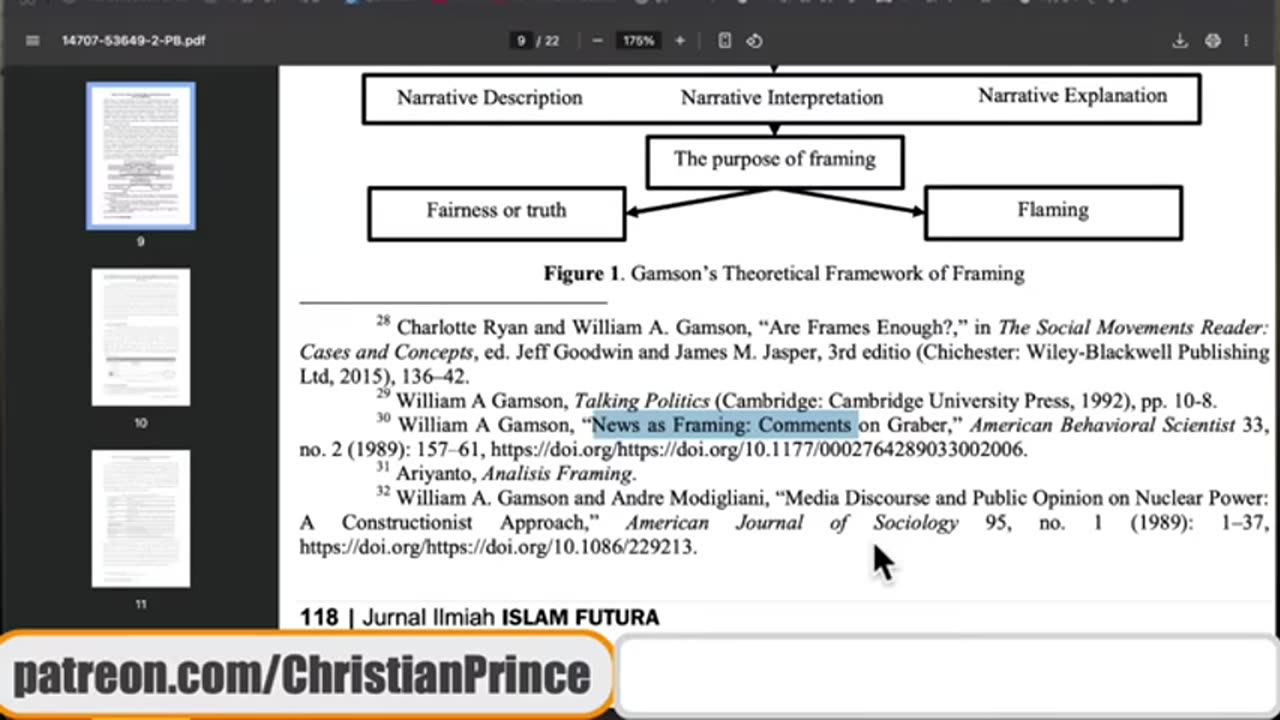Click the zoom in plus button
The width and height of the screenshot is (1280, 720).
click(x=680, y=41)
